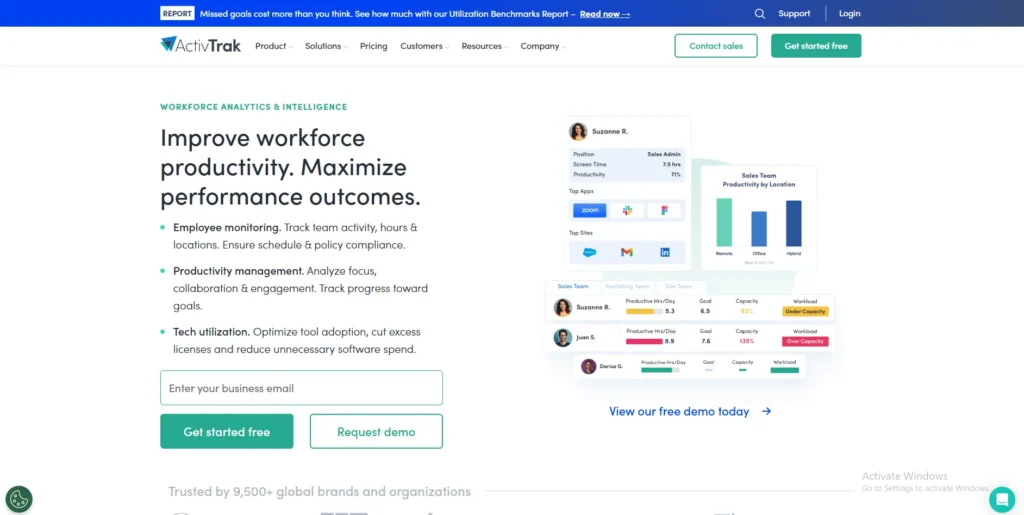Open the cookie preferences icon
This screenshot has height=515, width=1024.
pos(19,499)
